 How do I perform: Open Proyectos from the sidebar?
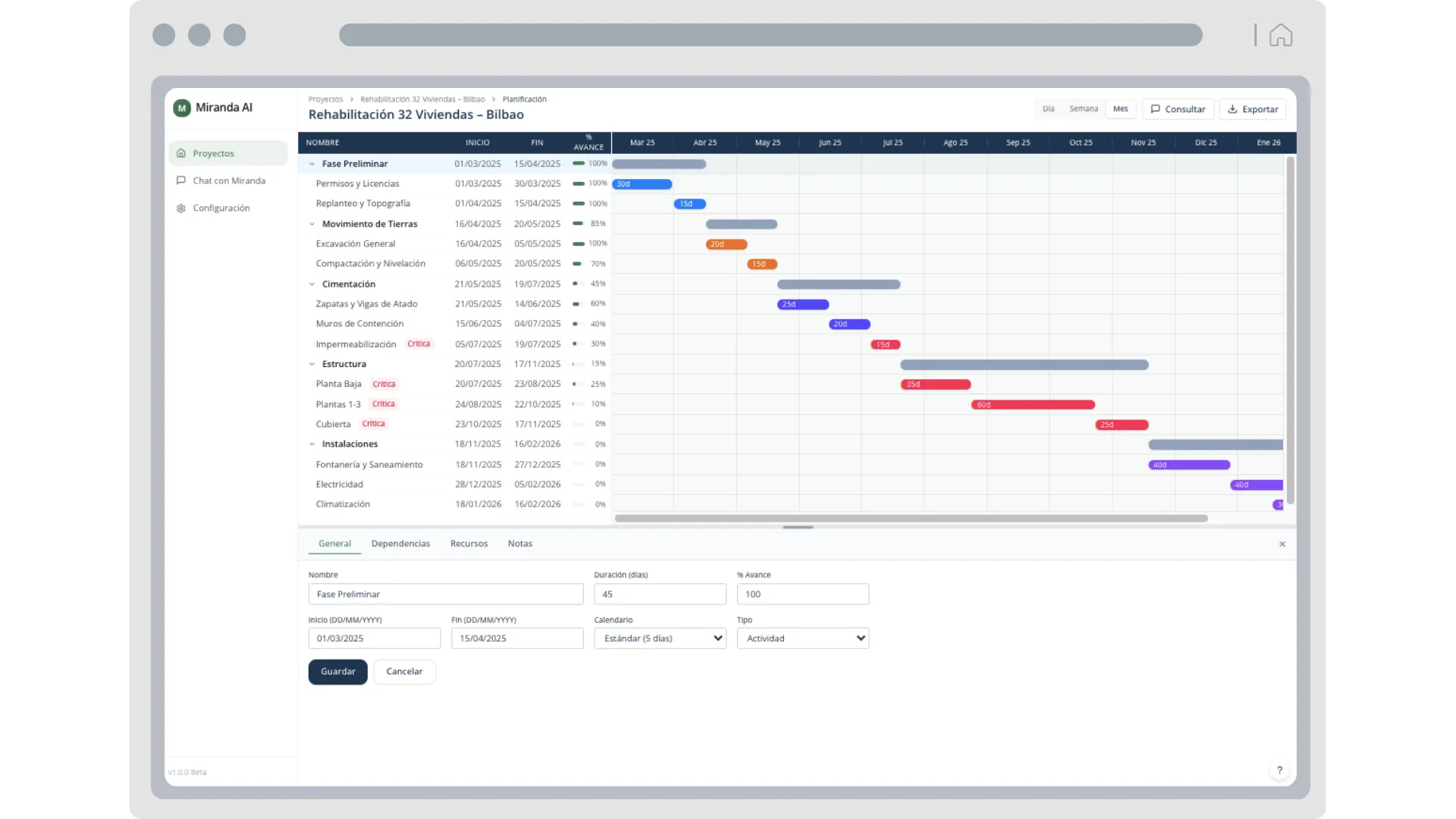point(214,152)
